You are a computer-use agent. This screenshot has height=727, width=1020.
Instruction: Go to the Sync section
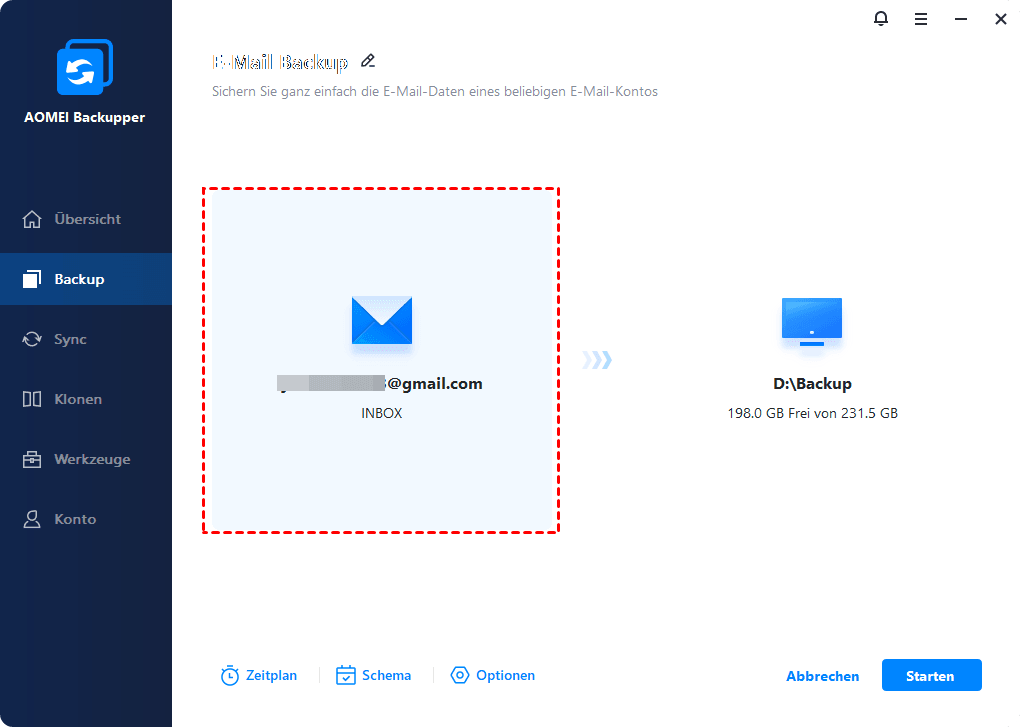point(86,339)
